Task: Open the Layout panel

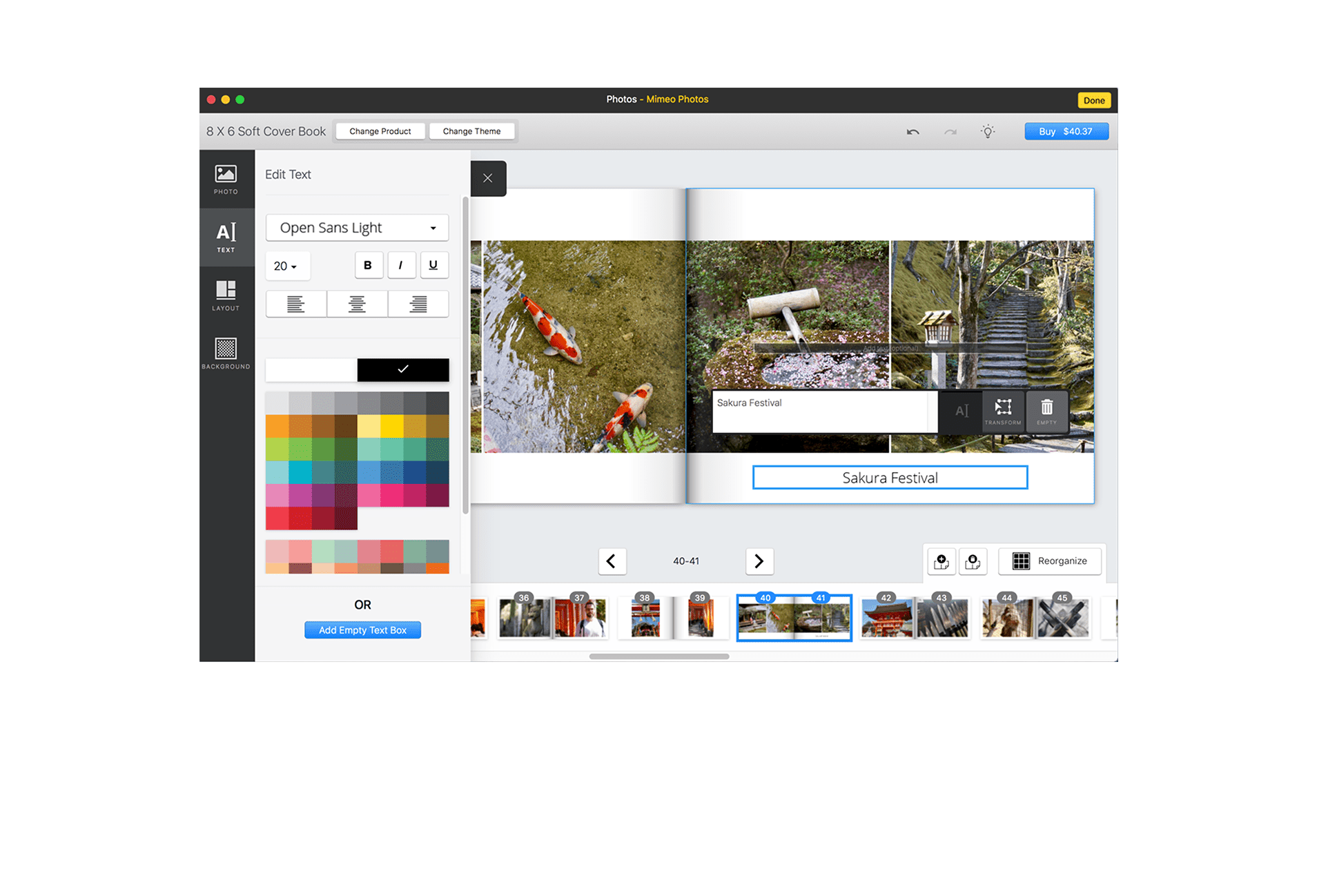Action: click(226, 295)
